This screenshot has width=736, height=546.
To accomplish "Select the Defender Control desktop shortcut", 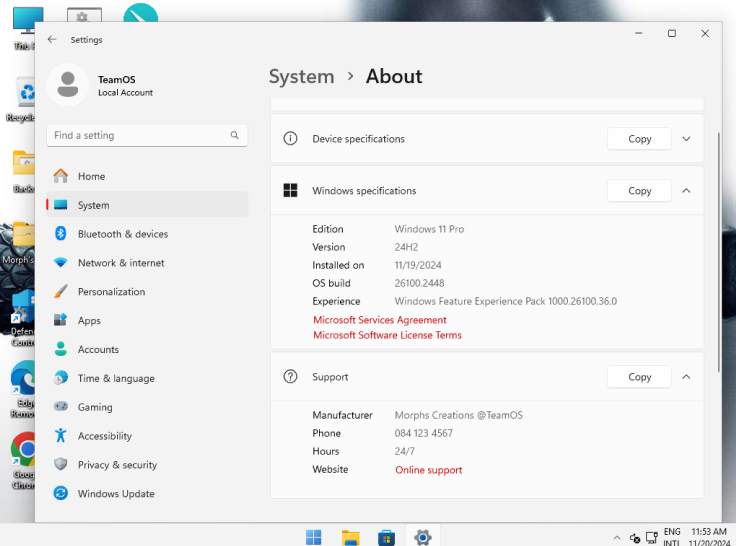I will point(23,319).
